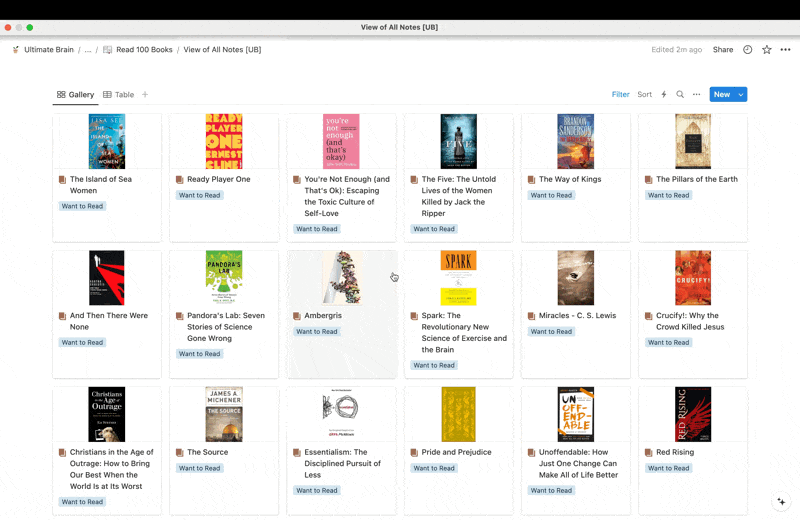Open the Filter menu
800x520 pixels.
click(620, 94)
